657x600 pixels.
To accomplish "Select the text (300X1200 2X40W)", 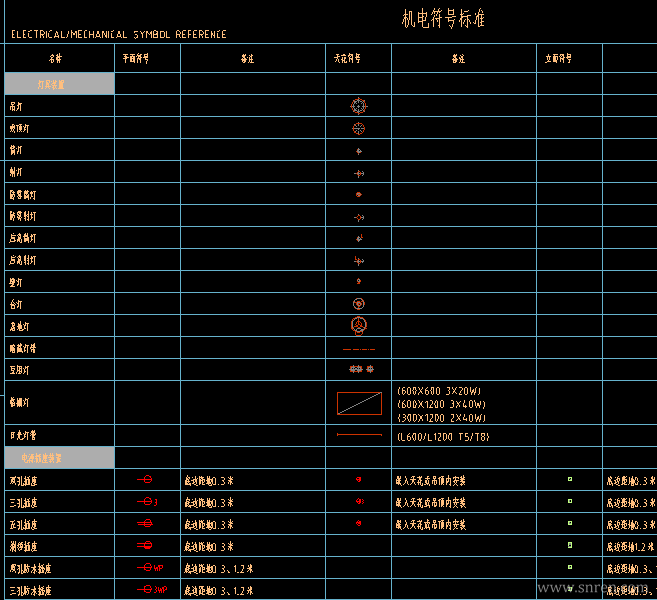I will pos(441,418).
